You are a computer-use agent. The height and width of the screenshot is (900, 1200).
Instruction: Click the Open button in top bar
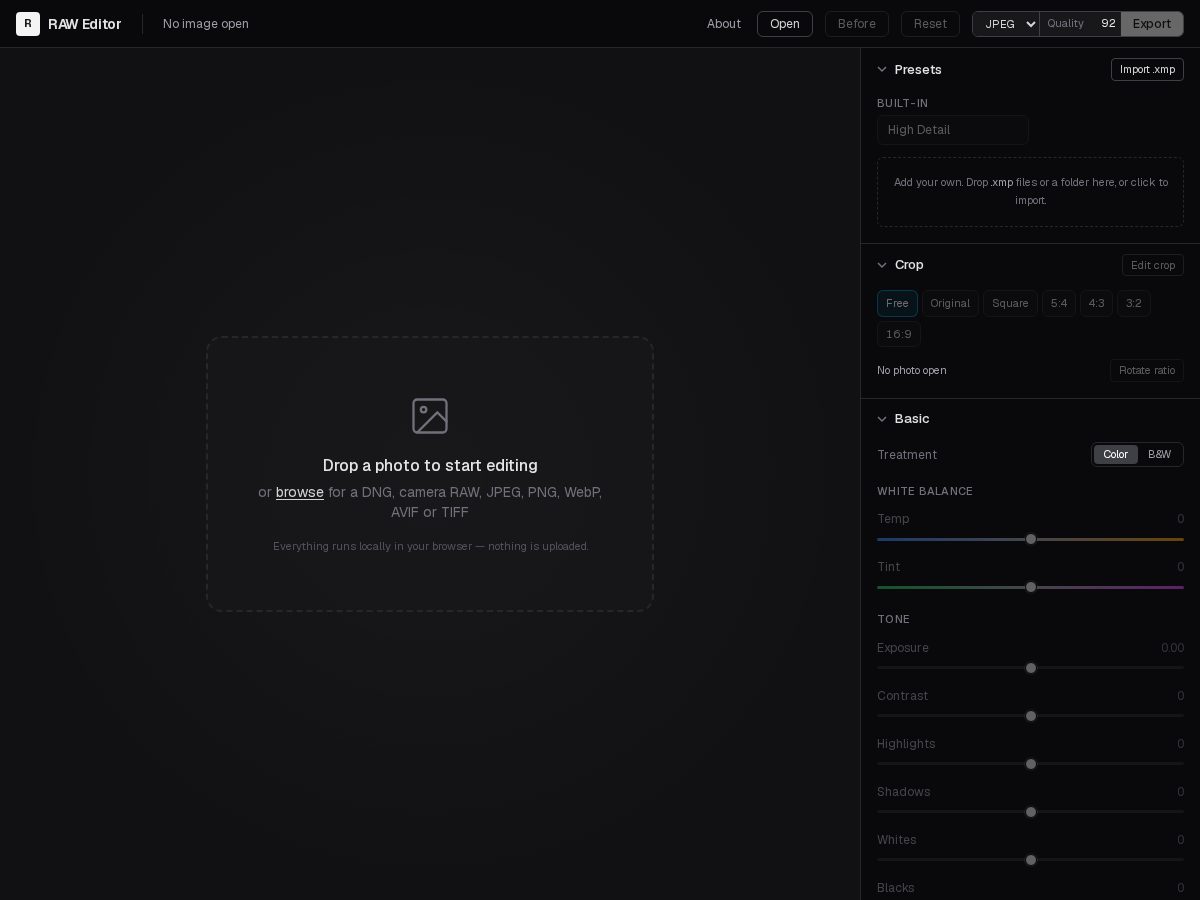[785, 24]
